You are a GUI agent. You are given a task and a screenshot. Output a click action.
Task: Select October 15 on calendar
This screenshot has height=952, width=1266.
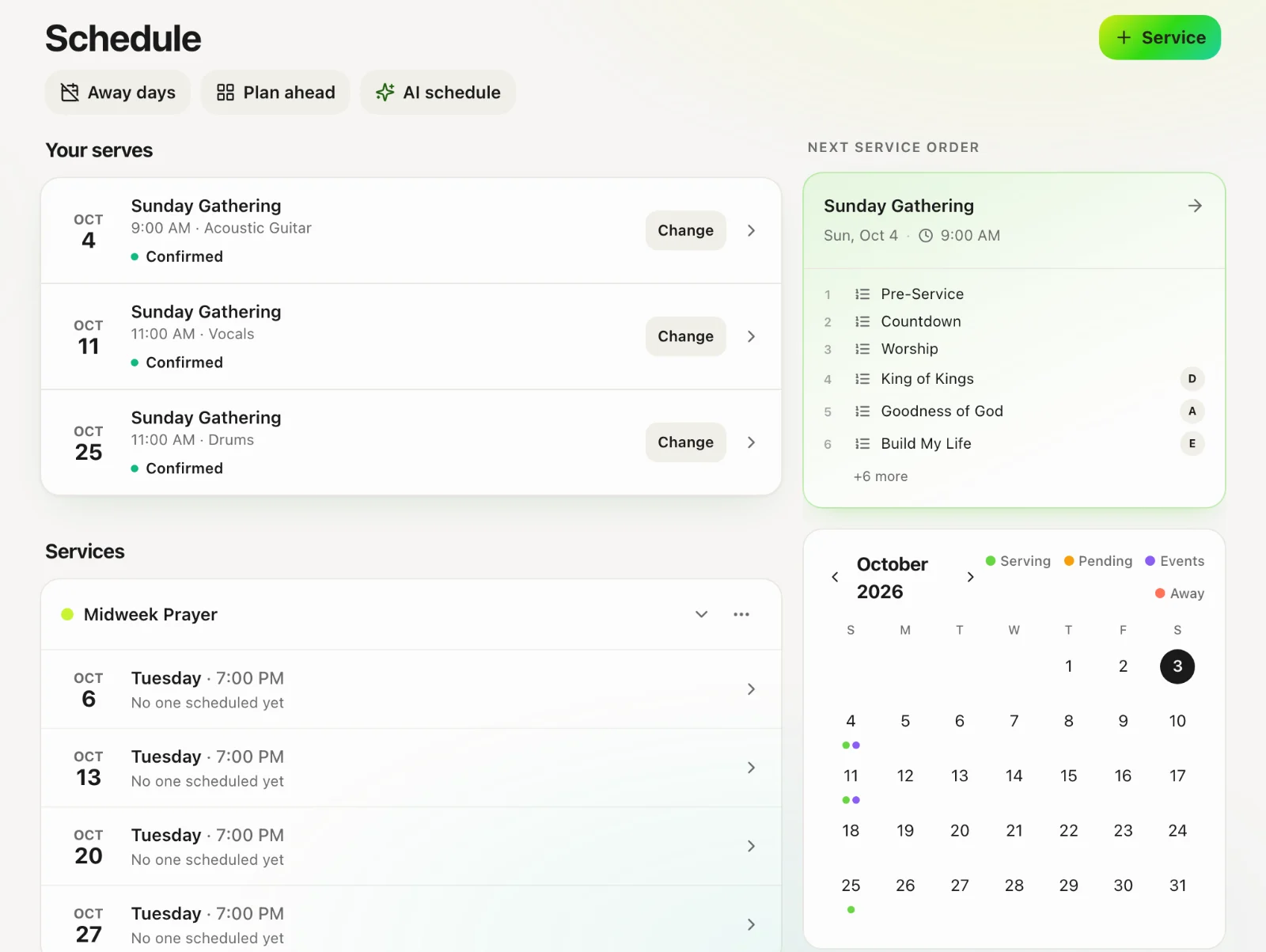[1068, 776]
